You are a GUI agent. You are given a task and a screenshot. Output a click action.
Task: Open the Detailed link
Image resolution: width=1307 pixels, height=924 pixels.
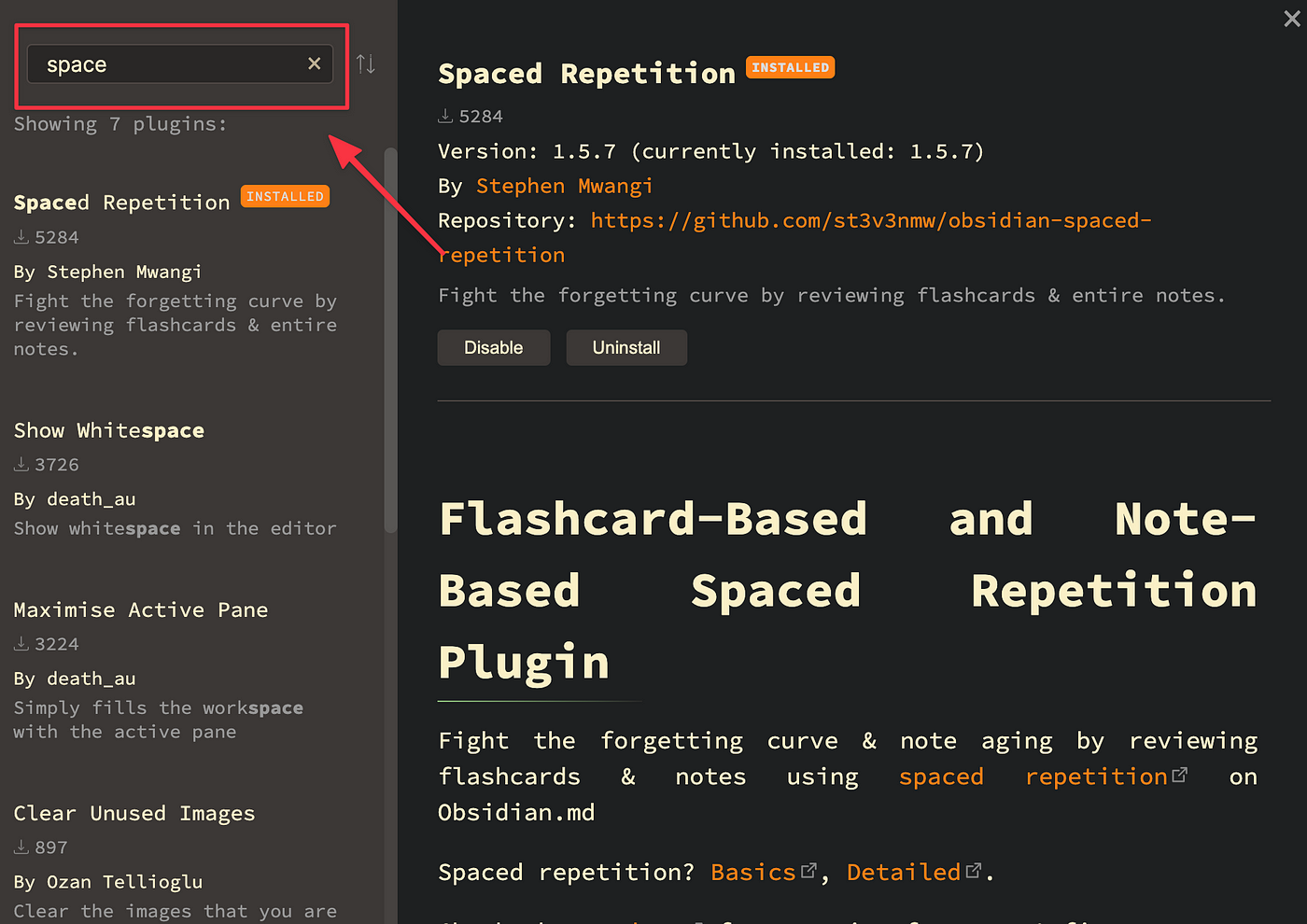pos(913,872)
